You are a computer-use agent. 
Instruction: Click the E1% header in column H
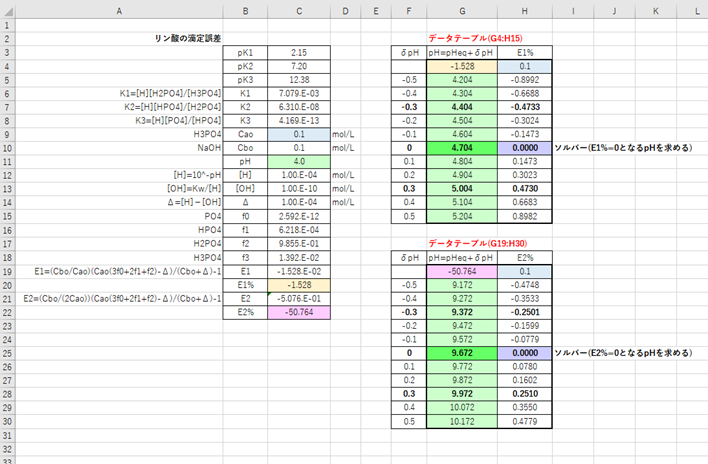coord(525,52)
